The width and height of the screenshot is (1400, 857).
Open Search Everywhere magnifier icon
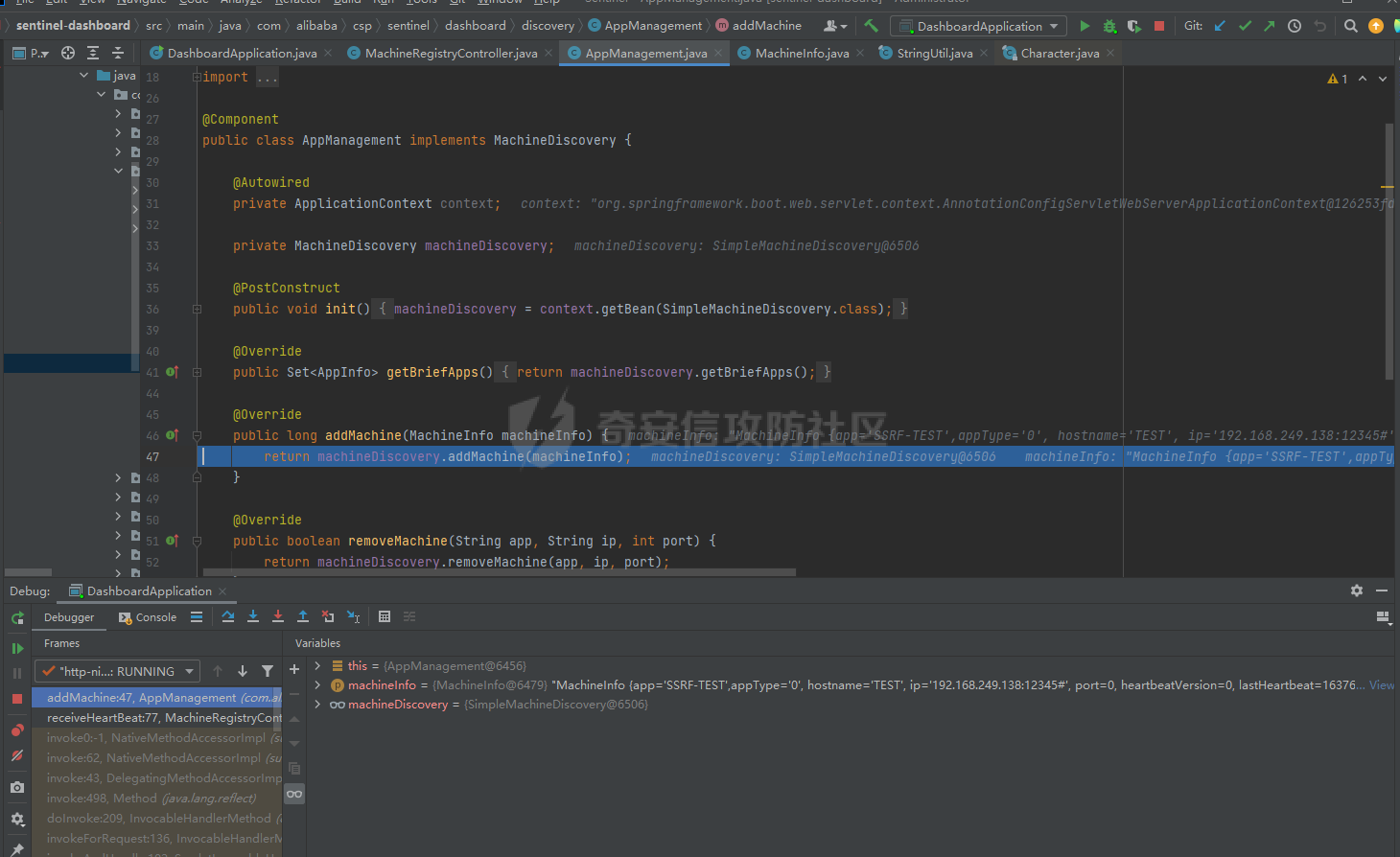tap(1351, 26)
